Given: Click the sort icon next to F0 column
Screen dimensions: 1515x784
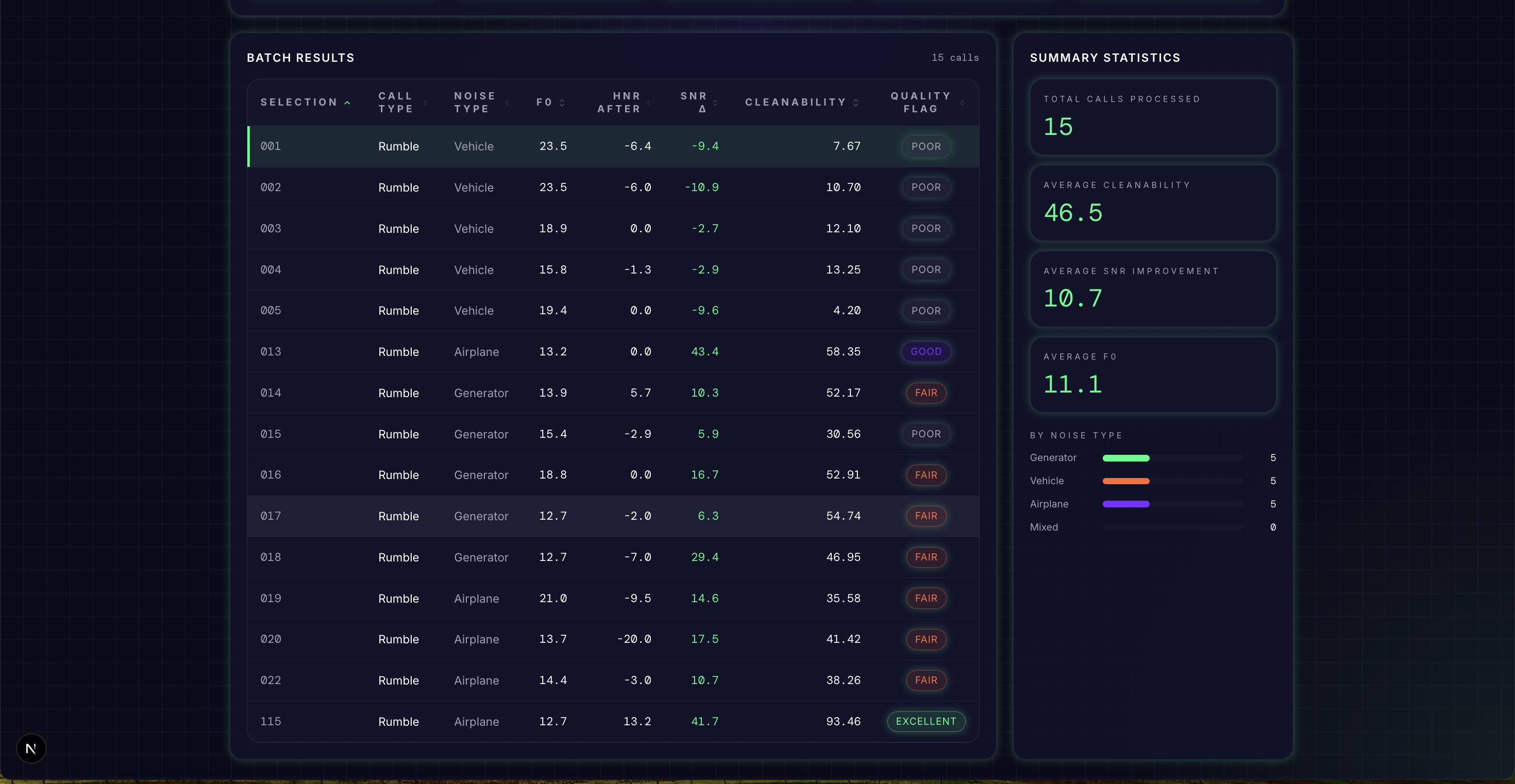Looking at the screenshot, I should pos(562,103).
